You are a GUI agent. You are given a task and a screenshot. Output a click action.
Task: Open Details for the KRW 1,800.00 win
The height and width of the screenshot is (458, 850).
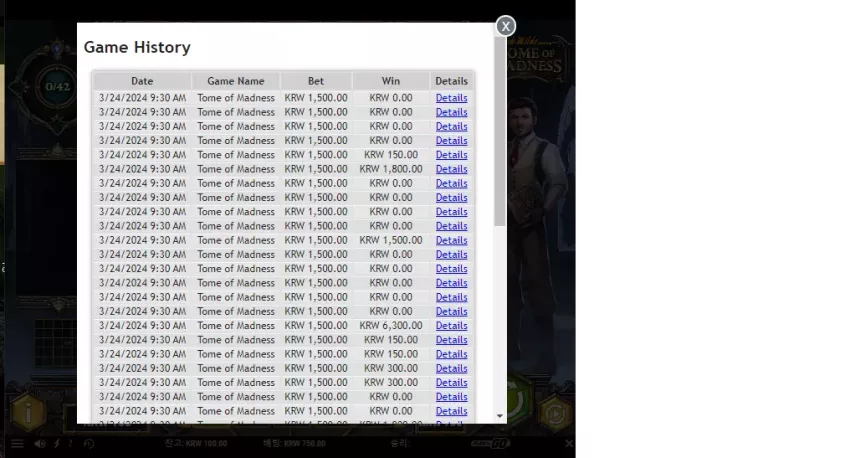tap(451, 169)
